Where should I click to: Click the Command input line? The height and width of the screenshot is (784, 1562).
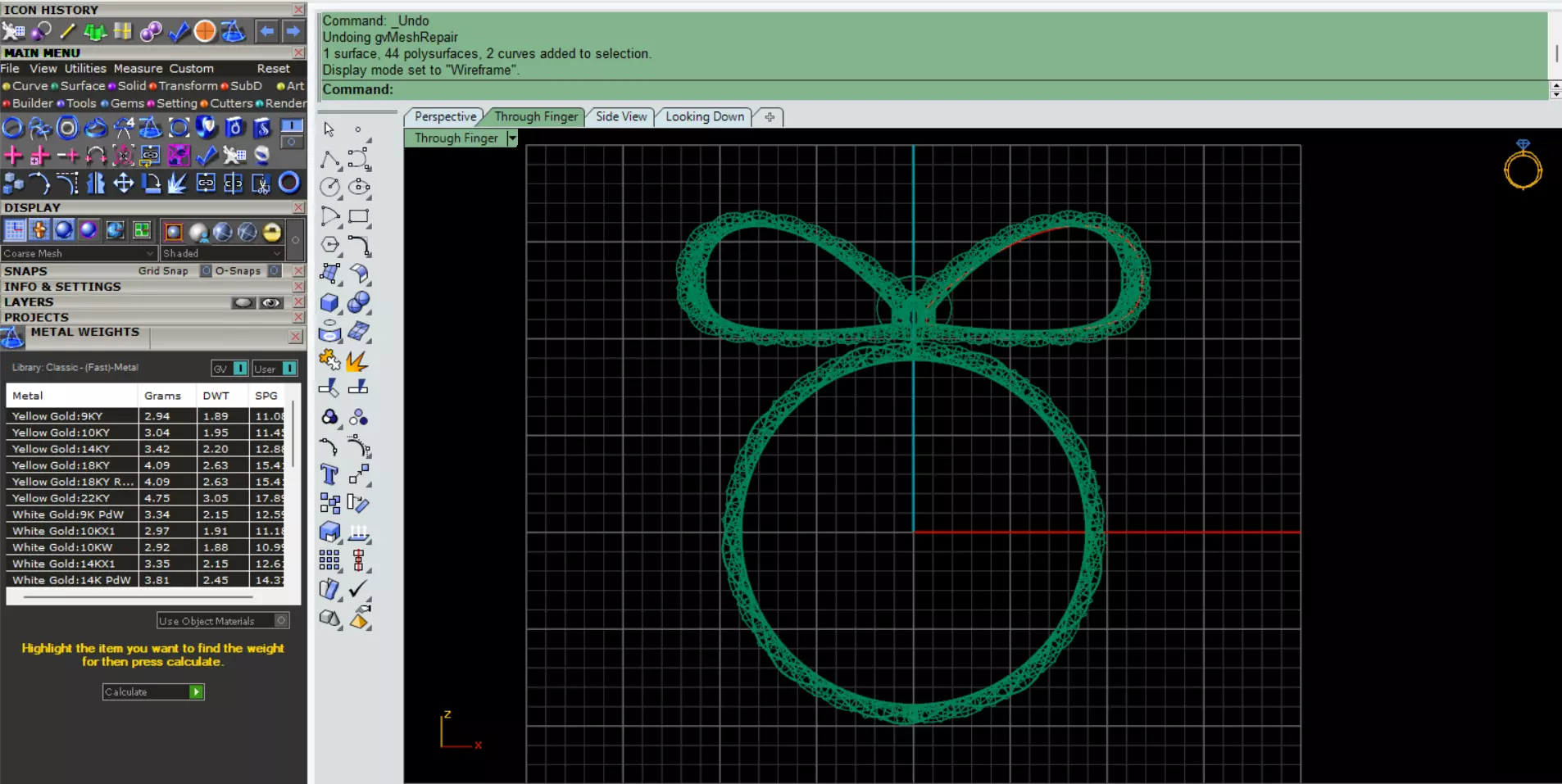coord(934,89)
